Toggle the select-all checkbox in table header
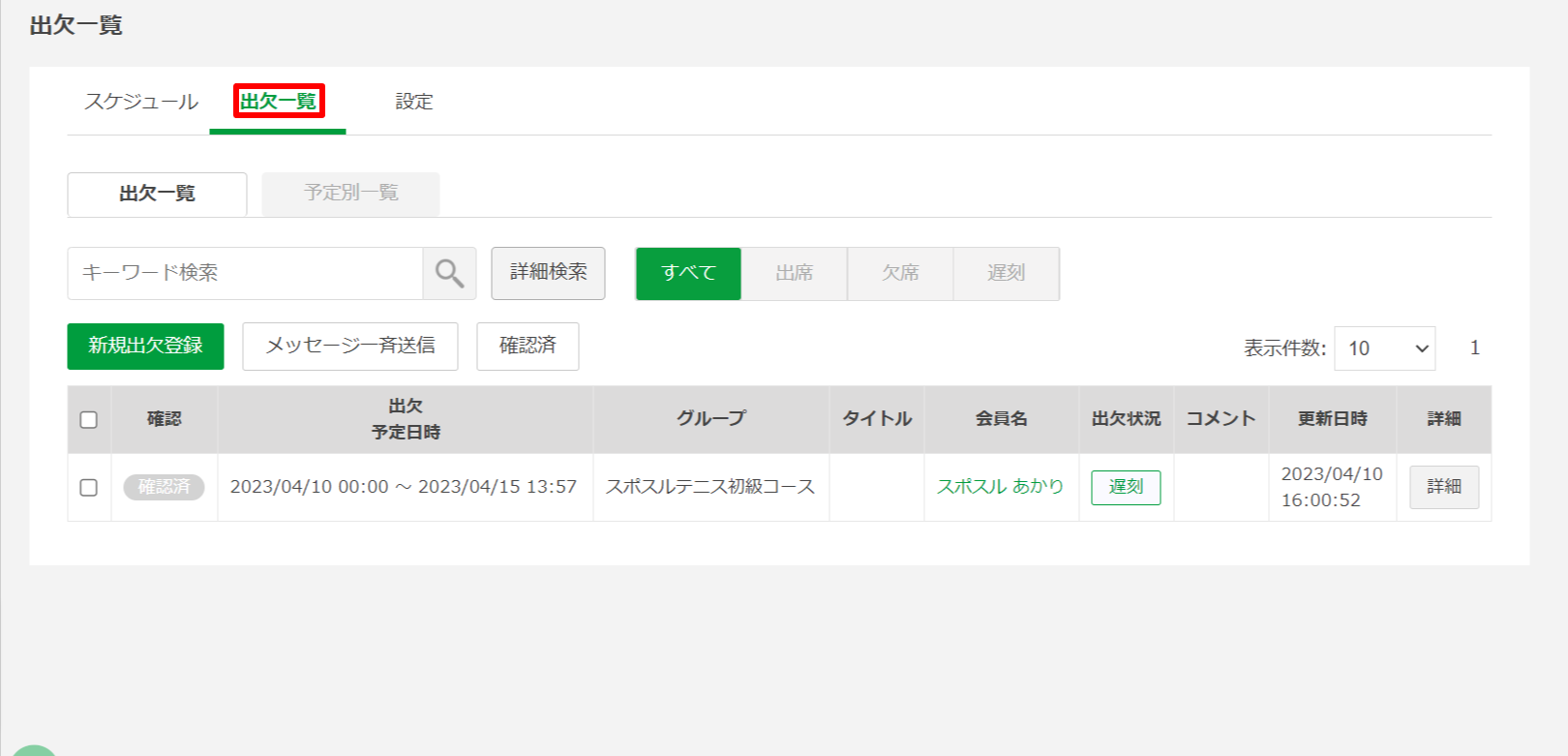This screenshot has width=1568, height=756. click(x=89, y=420)
